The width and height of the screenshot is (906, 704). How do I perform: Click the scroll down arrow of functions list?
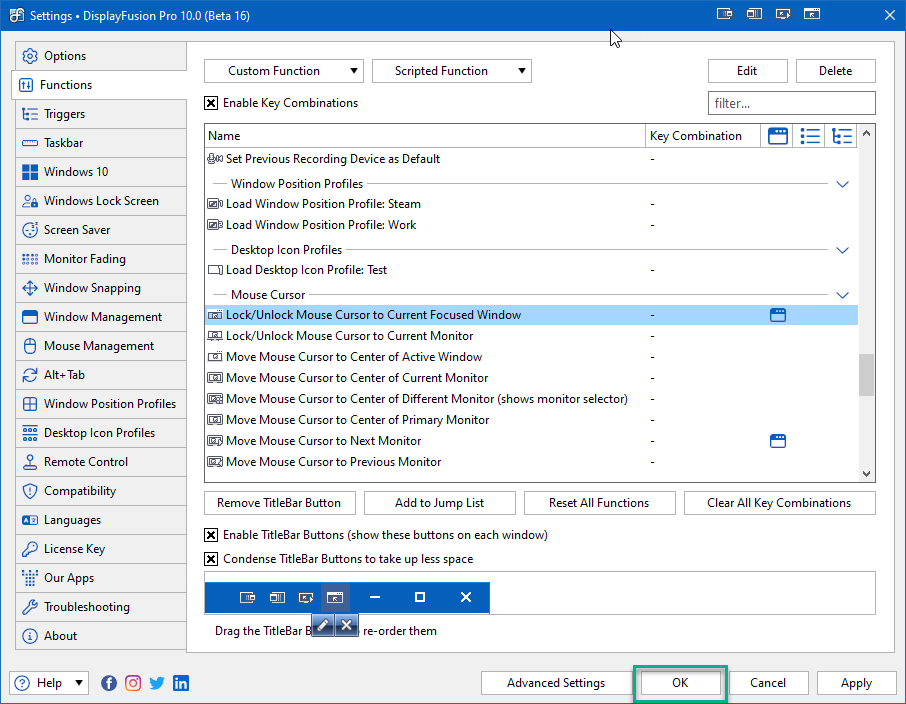coord(866,473)
